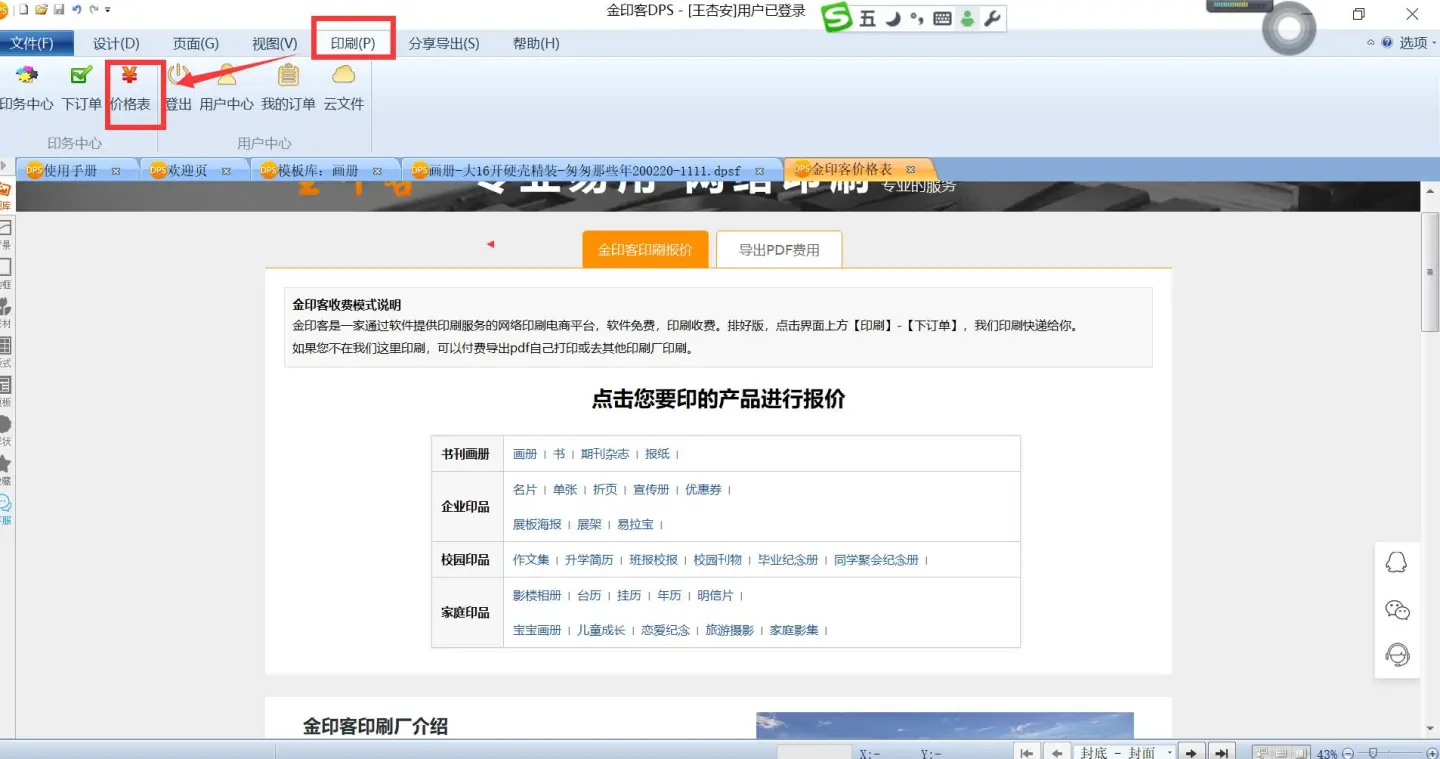Open 我的订单 from the ribbon
The width and height of the screenshot is (1440, 759).
click(288, 88)
